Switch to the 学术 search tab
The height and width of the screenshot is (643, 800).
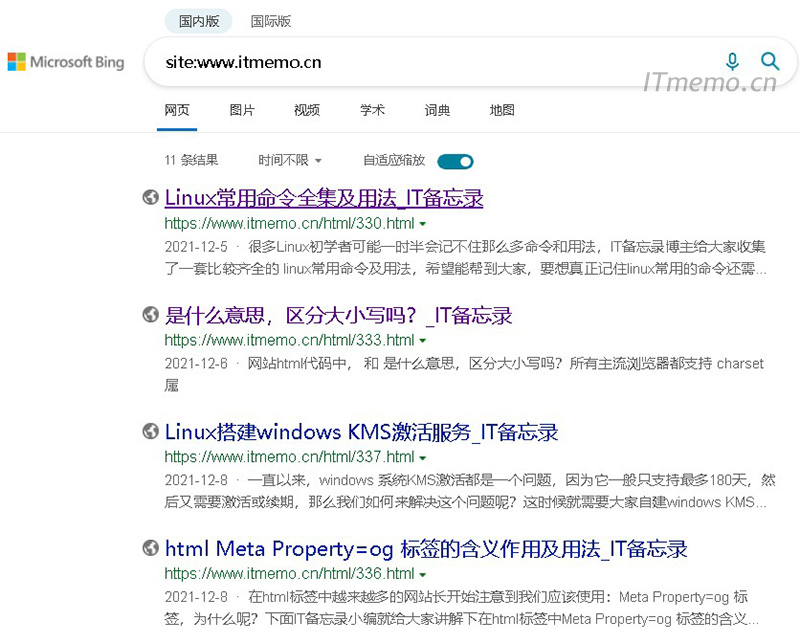372,110
